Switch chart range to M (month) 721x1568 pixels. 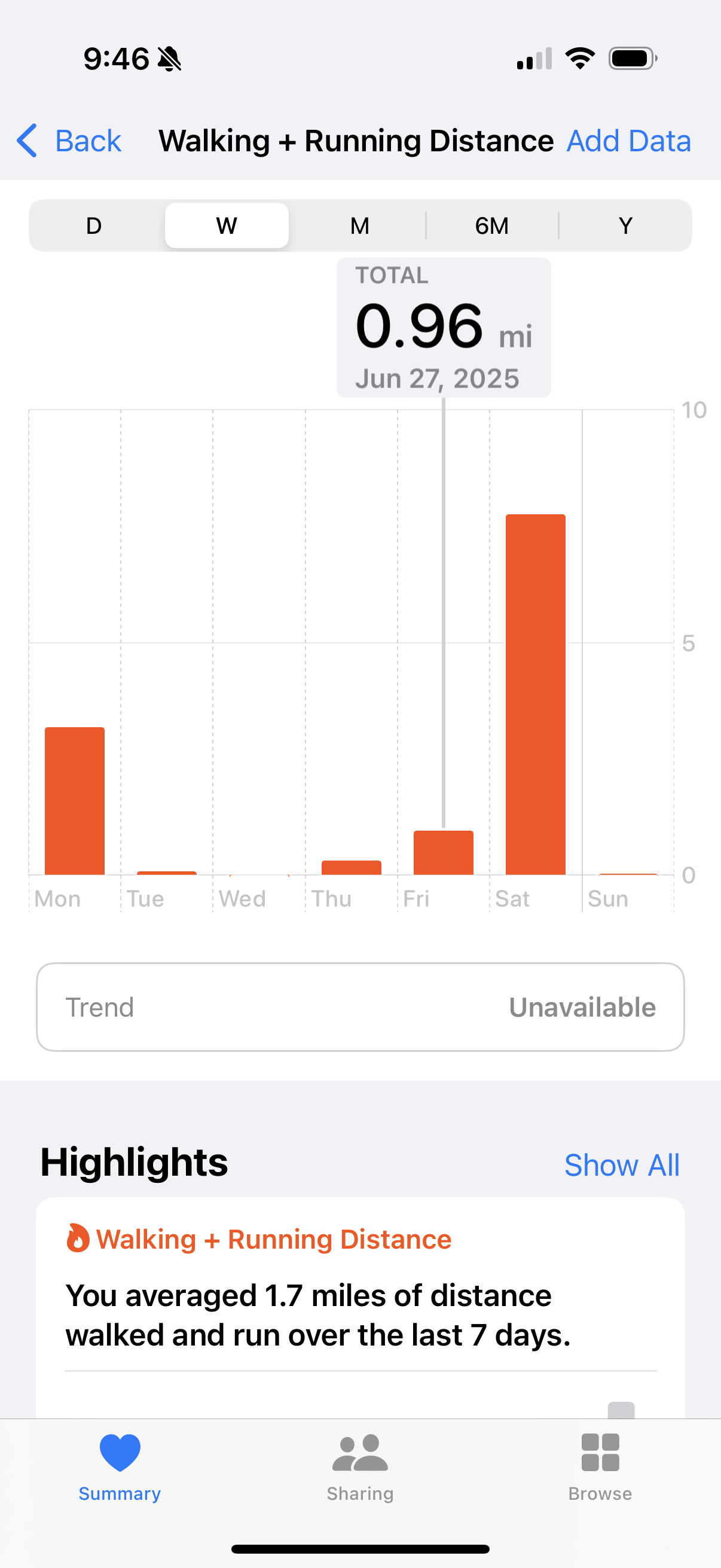click(359, 226)
